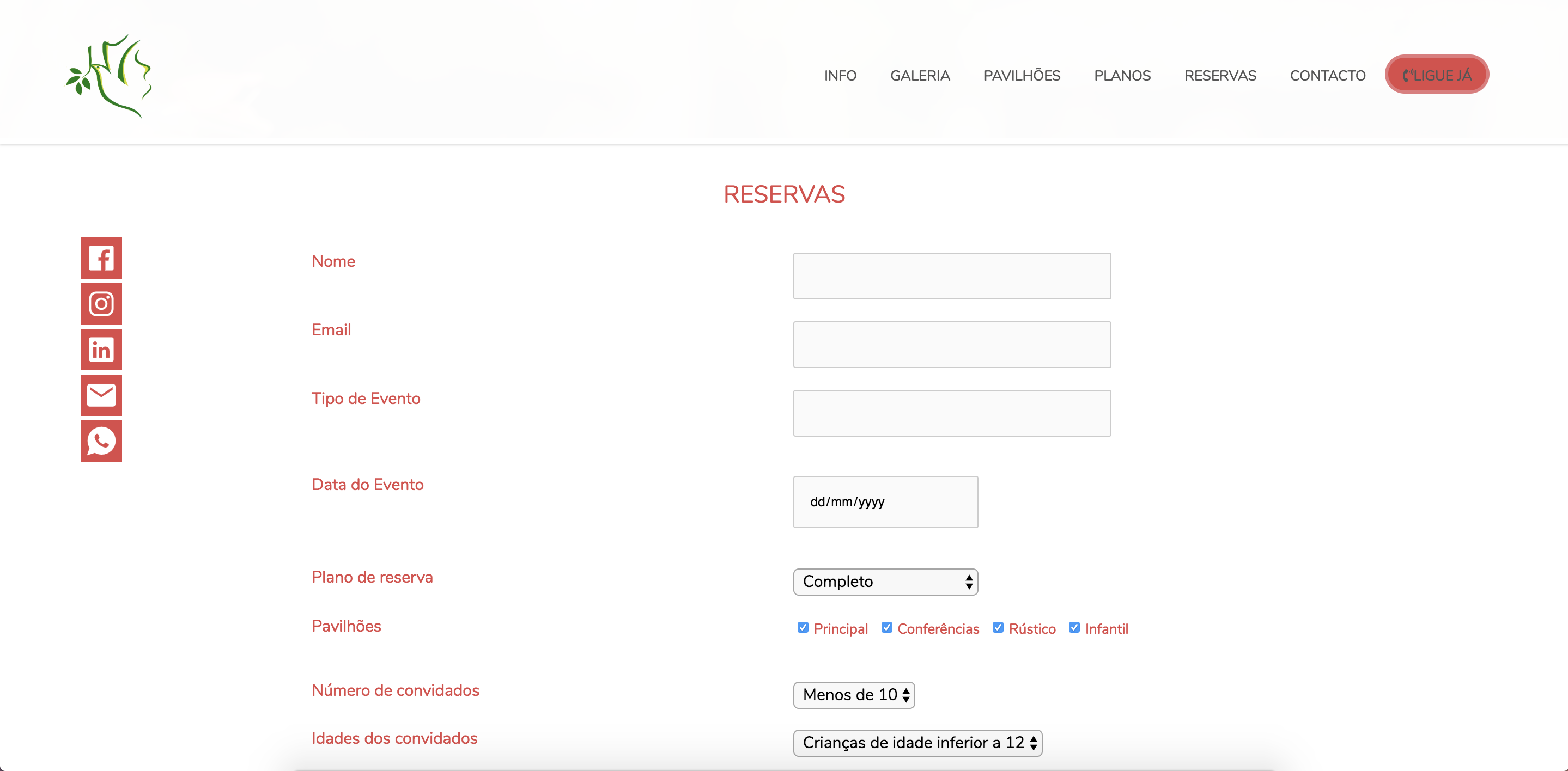
Task: Open WhatsApp via its icon
Action: click(101, 441)
